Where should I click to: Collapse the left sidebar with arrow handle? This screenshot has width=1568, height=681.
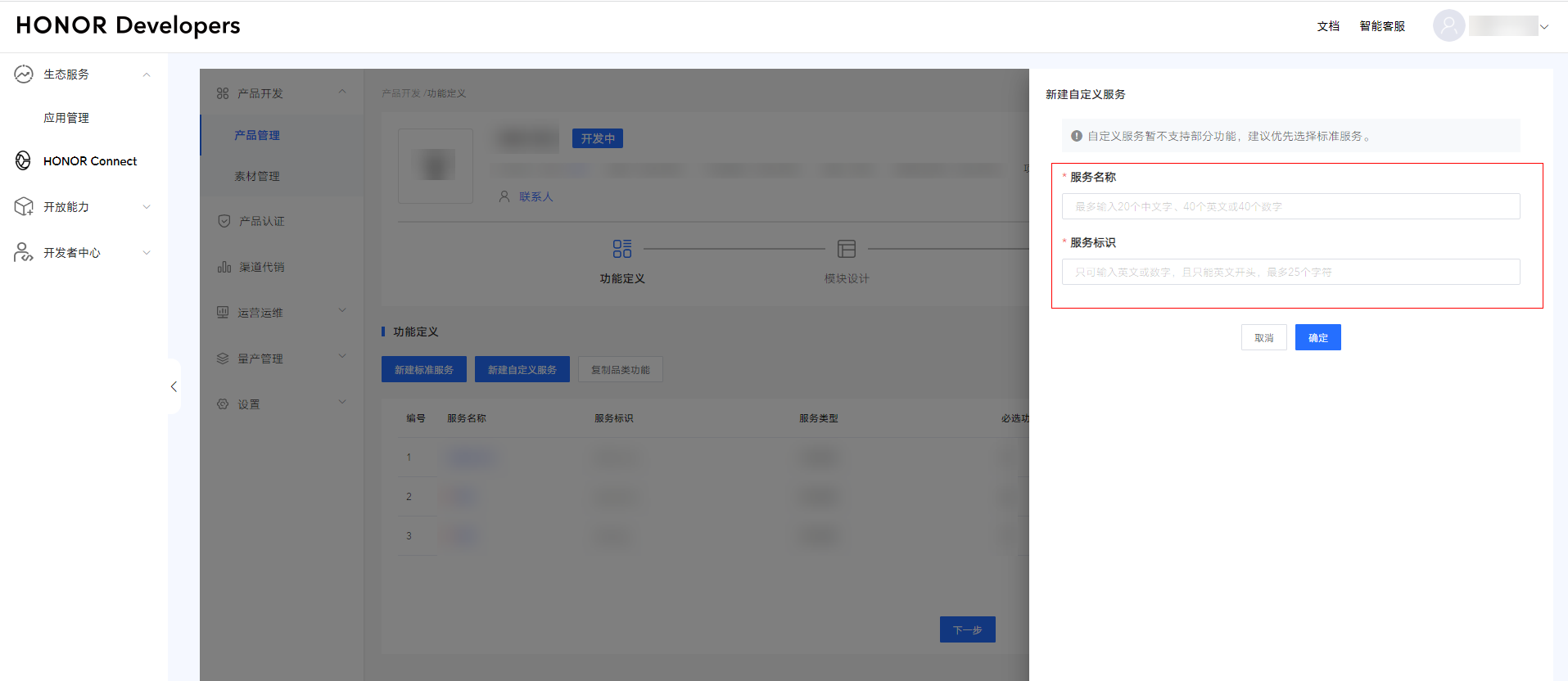click(x=174, y=386)
